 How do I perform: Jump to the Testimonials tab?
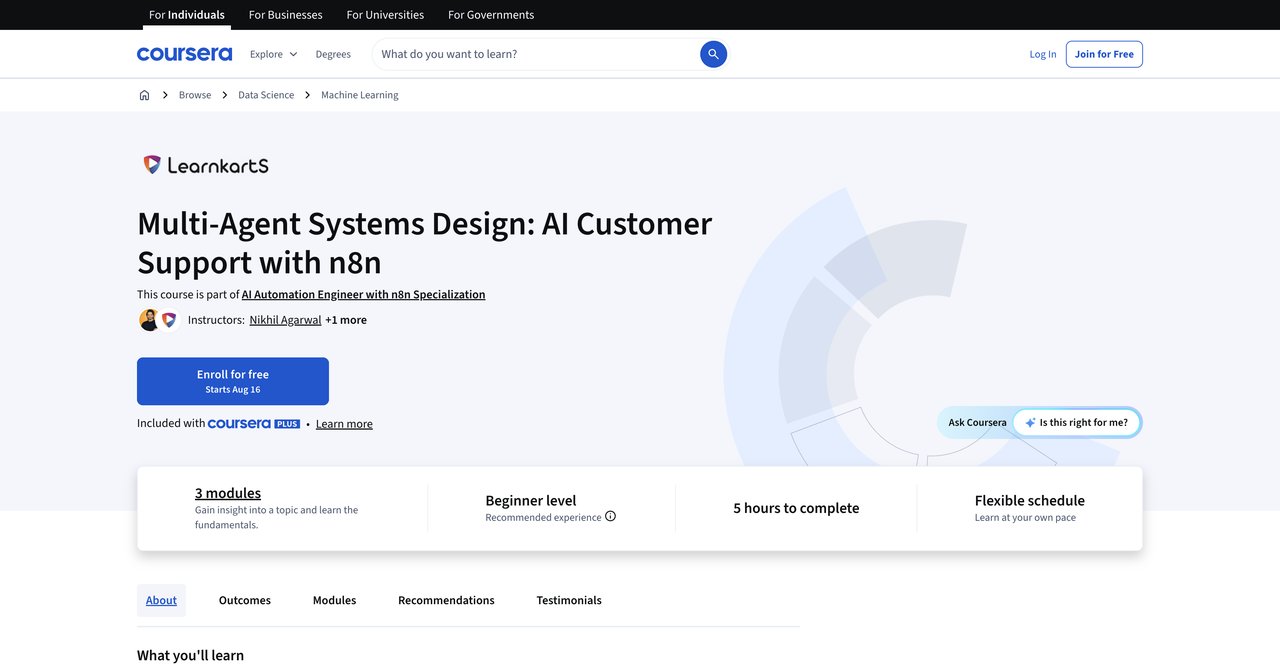(x=569, y=600)
